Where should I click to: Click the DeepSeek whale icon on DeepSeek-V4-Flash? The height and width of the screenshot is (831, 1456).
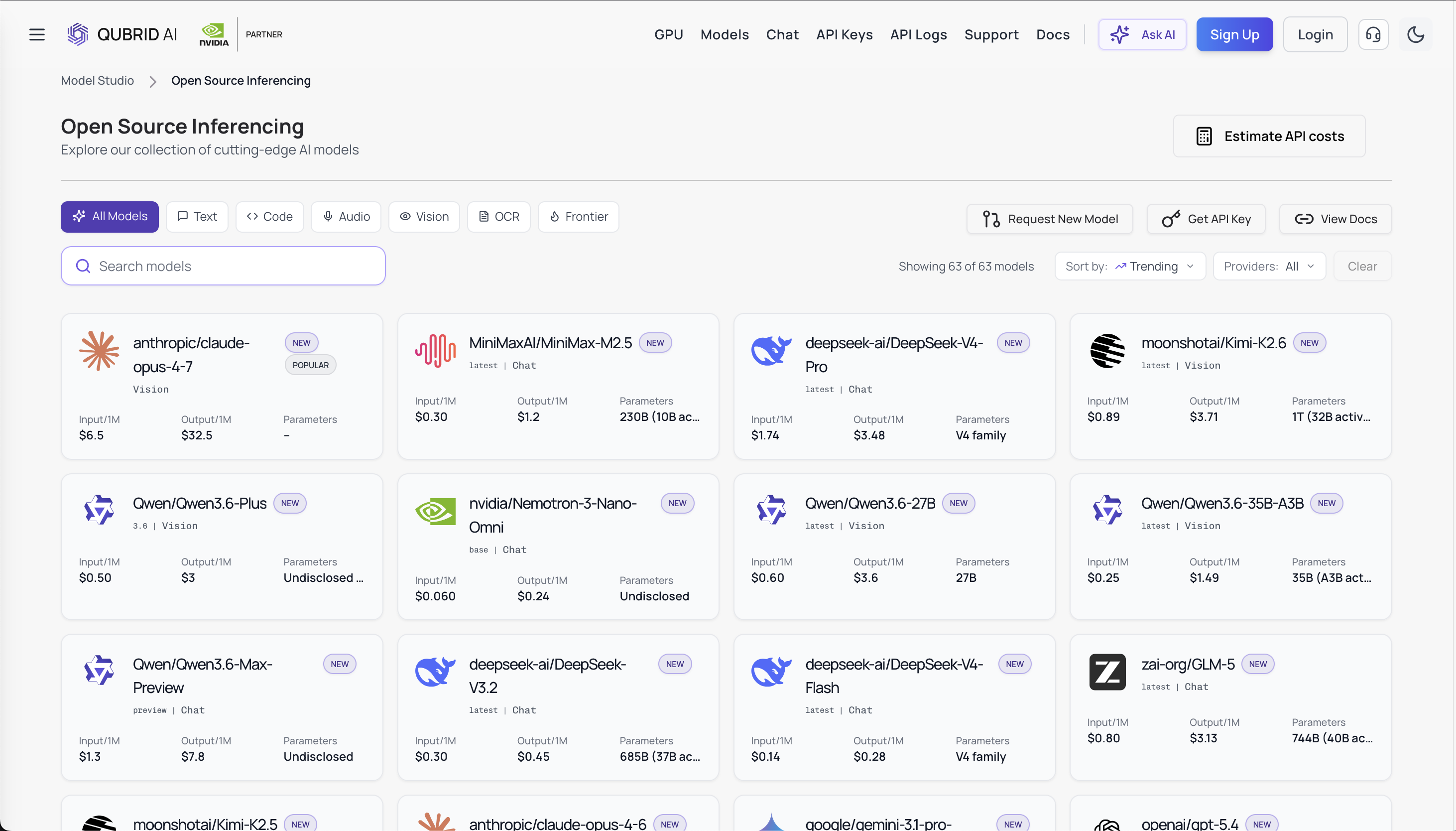771,672
